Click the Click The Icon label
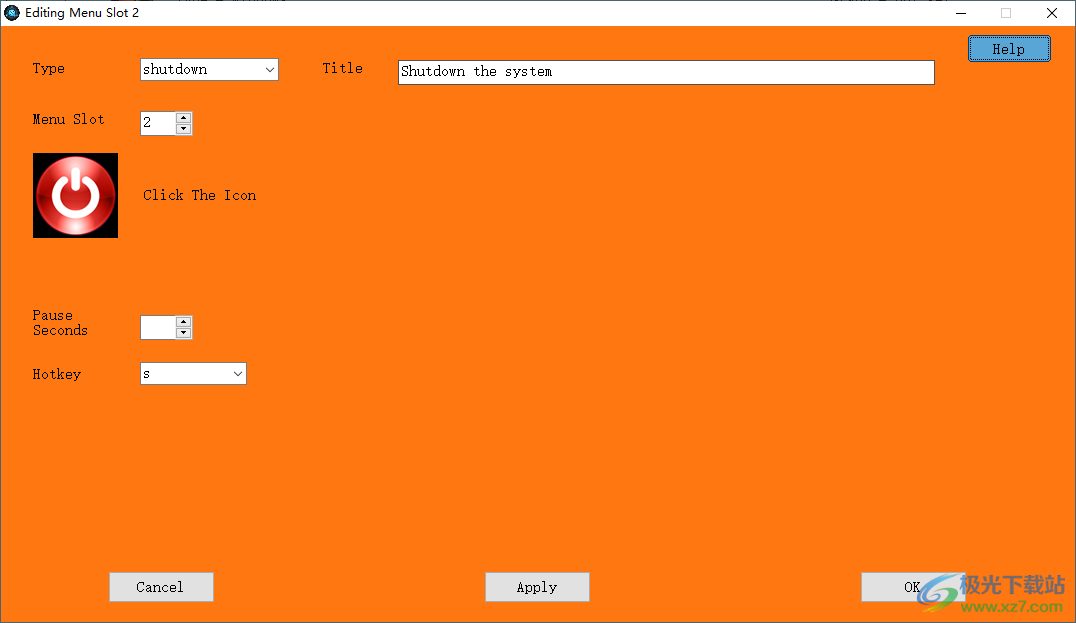The height and width of the screenshot is (623, 1076). coord(199,195)
